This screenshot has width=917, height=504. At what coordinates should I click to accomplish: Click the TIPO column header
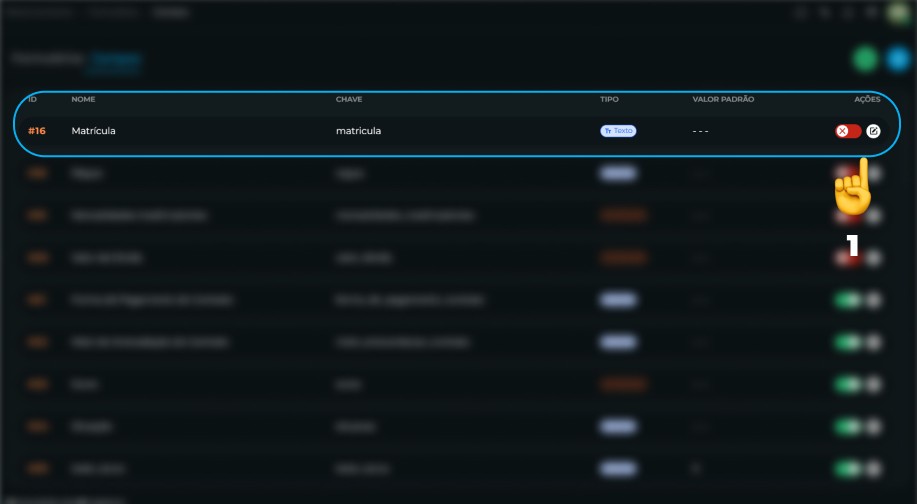click(609, 99)
